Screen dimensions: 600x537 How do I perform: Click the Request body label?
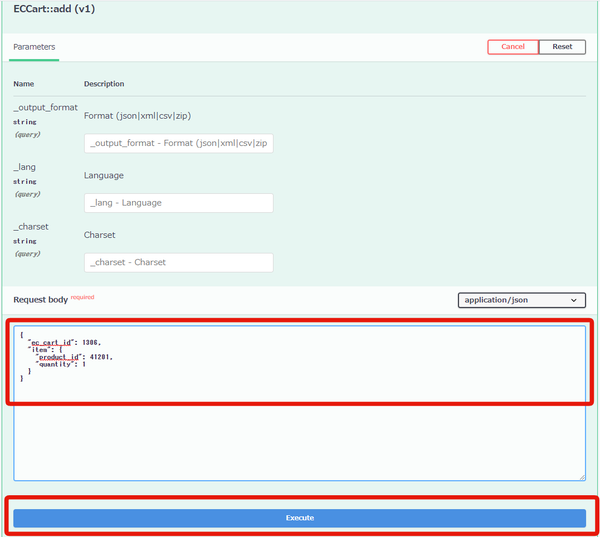pos(41,300)
